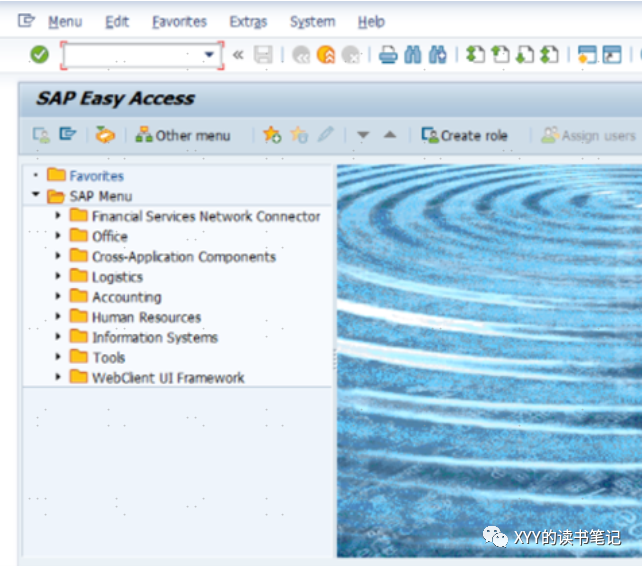Select the Tools folder in tree
Viewport: 642px width, 566px height.
[x=108, y=357]
